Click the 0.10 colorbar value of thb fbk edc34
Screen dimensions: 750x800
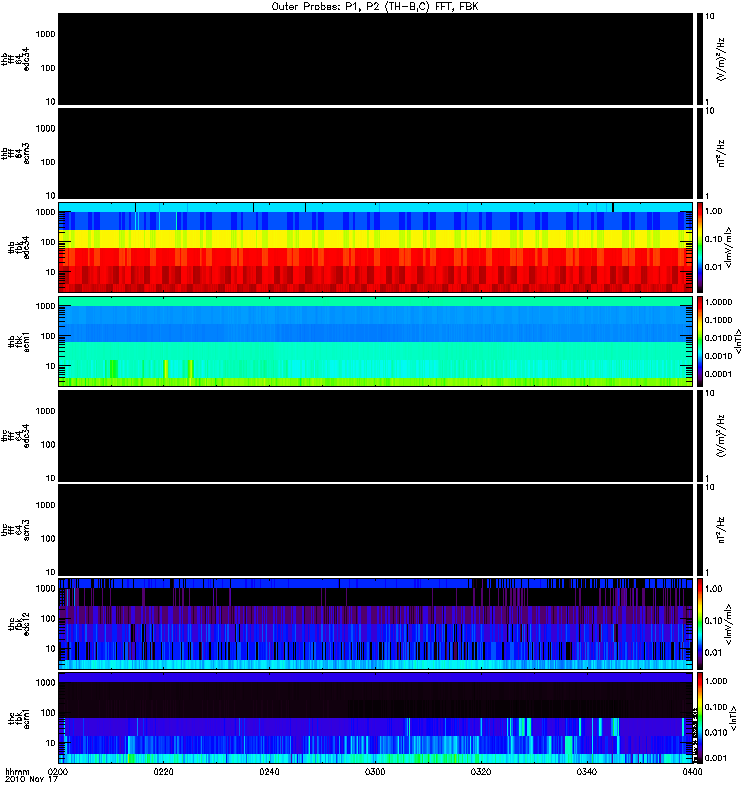pos(714,239)
